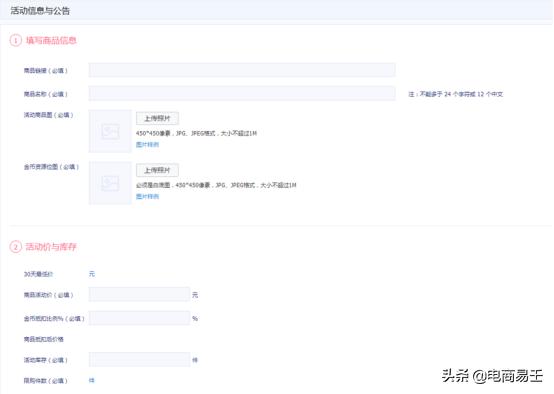Click the note 不能多于 24 个字符

coord(455,94)
